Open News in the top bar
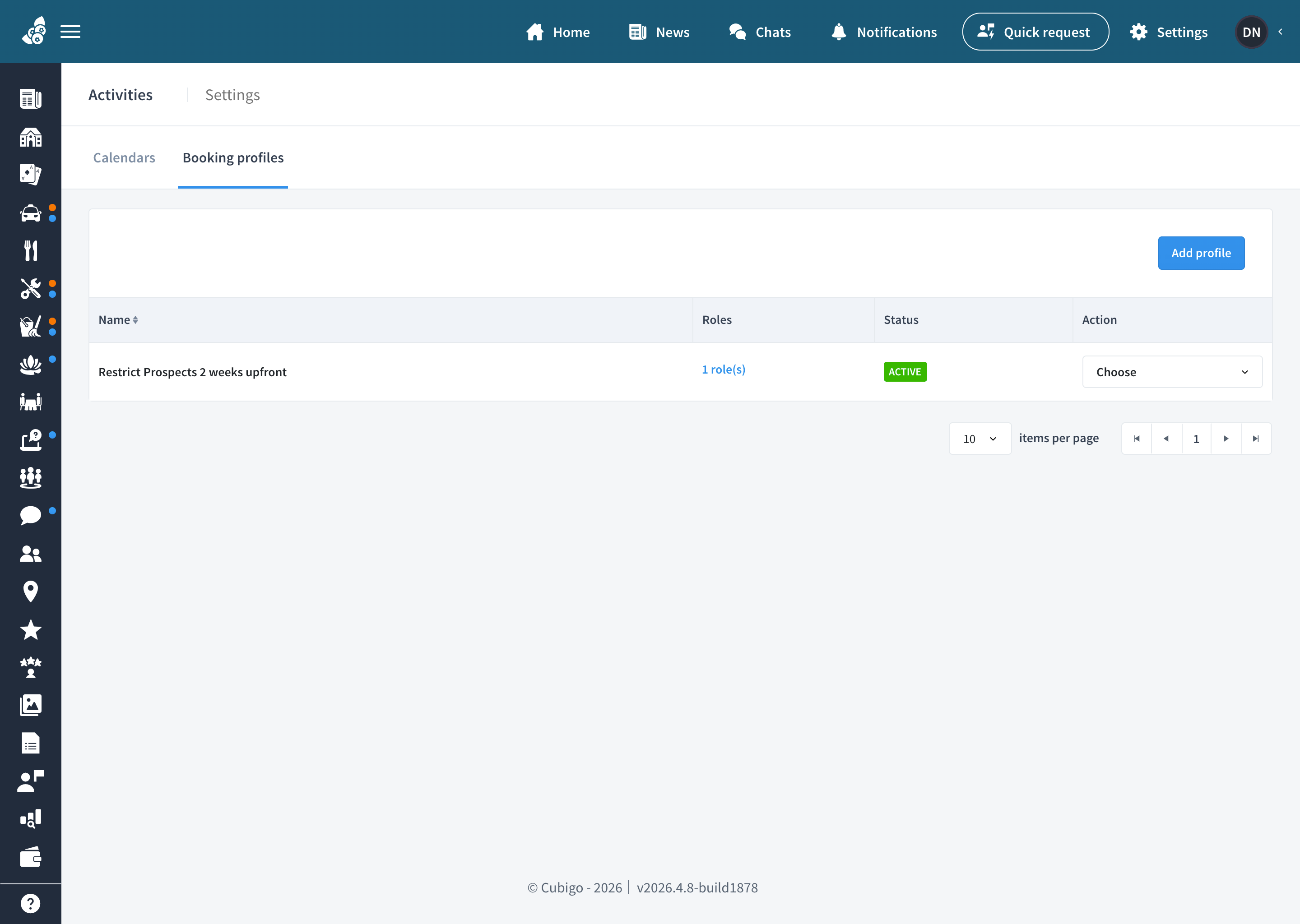The image size is (1300, 924). click(659, 32)
